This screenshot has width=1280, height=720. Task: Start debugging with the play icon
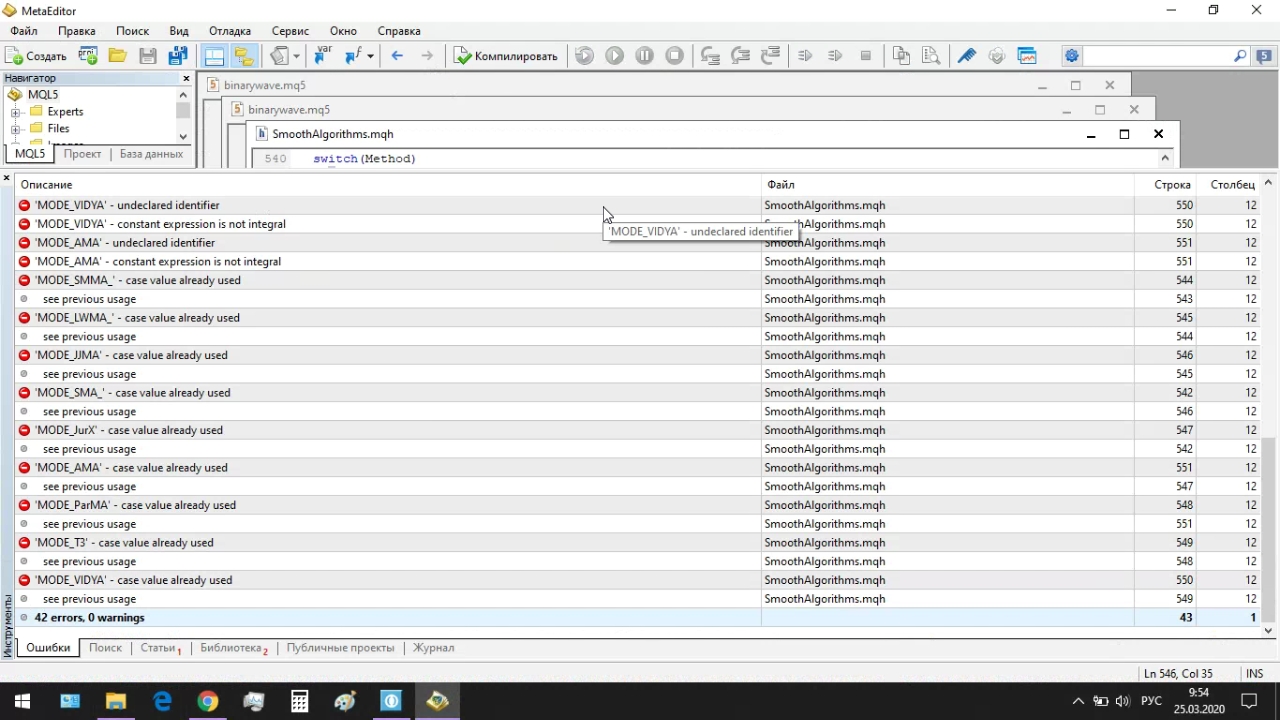pyautogui.click(x=615, y=56)
